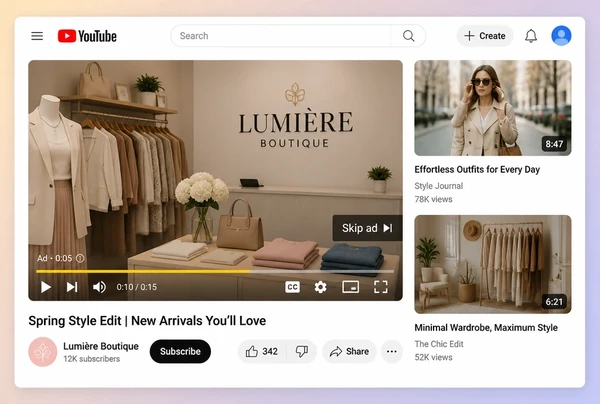Share this video
The image size is (600, 404).
349,351
